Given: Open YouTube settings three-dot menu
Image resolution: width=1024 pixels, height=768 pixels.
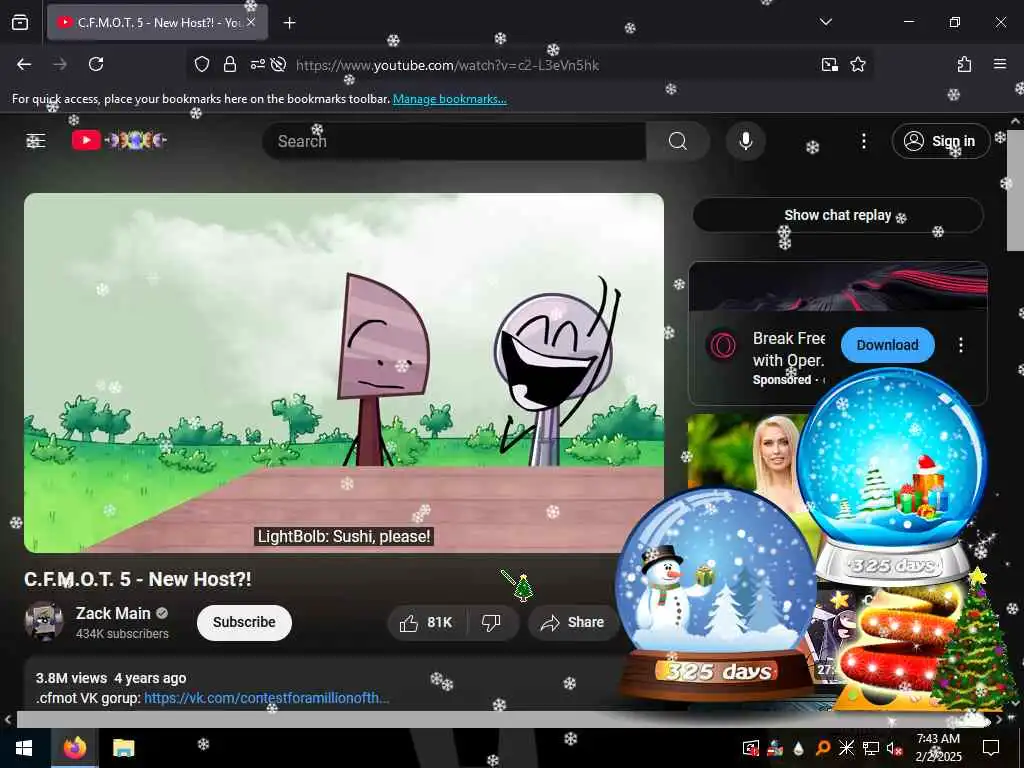Looking at the screenshot, I should tap(863, 141).
